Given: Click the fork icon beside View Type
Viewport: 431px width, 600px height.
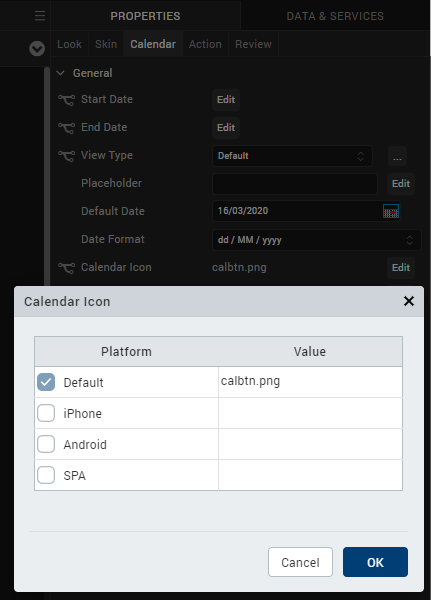Looking at the screenshot, I should tap(67, 156).
